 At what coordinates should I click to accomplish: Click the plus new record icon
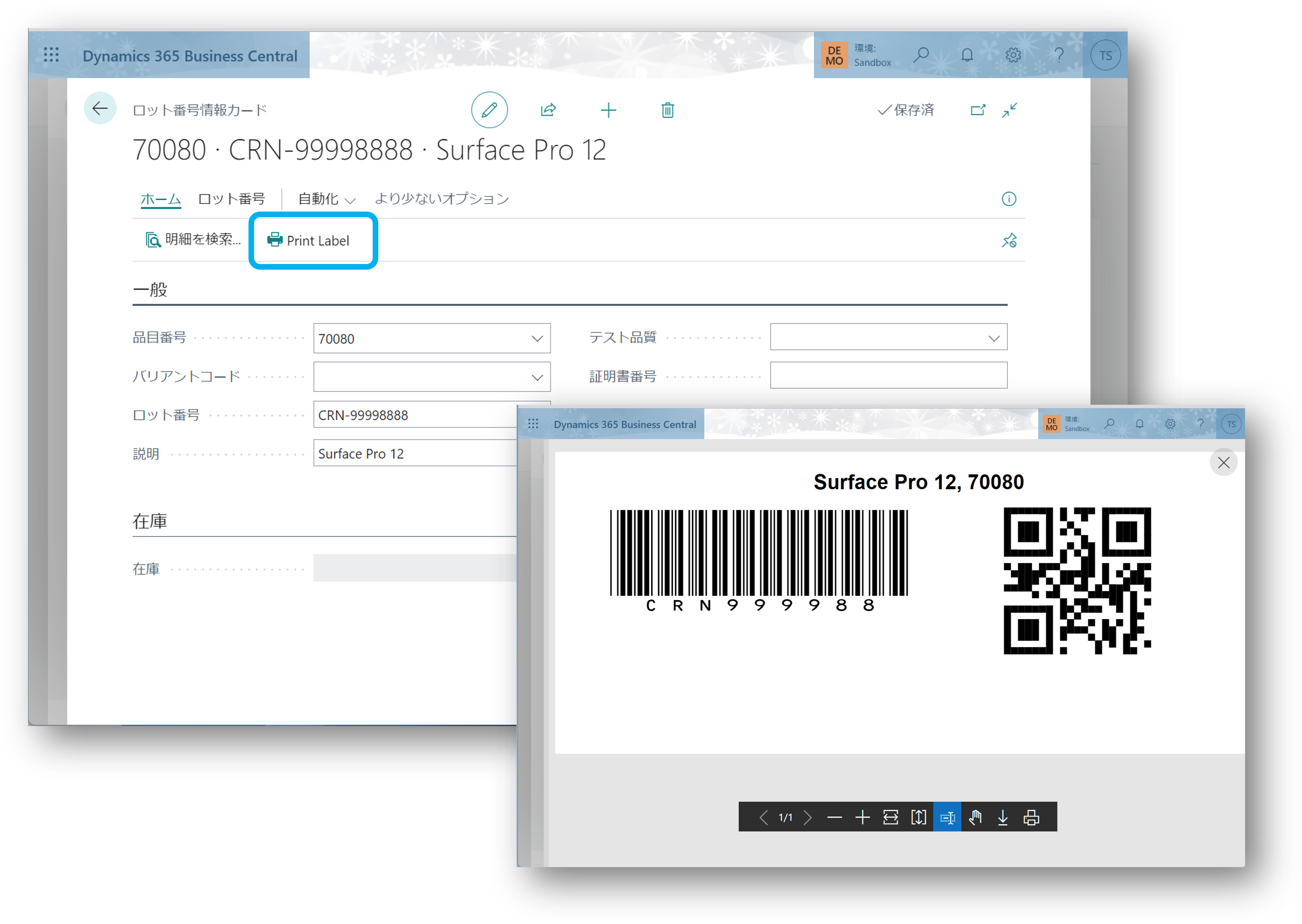(x=608, y=110)
